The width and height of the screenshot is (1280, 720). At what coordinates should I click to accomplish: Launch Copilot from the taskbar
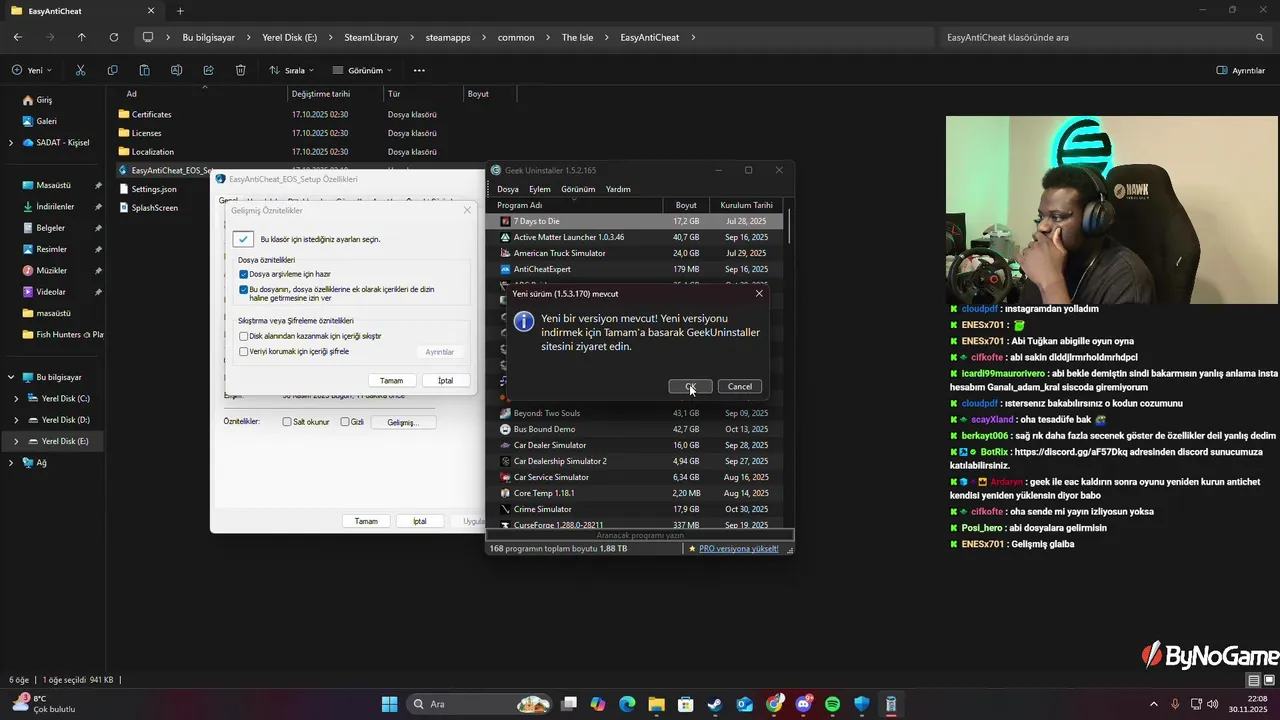point(598,704)
